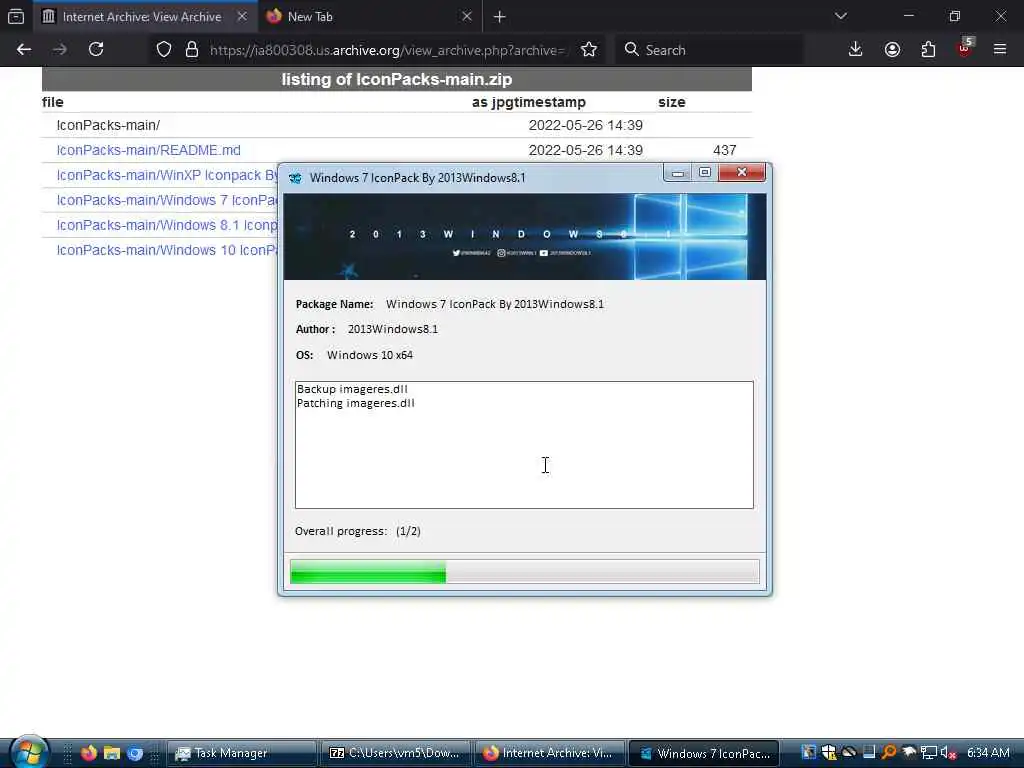Expand the list all tabs chevron
The height and width of the screenshot is (768, 1024).
(841, 16)
